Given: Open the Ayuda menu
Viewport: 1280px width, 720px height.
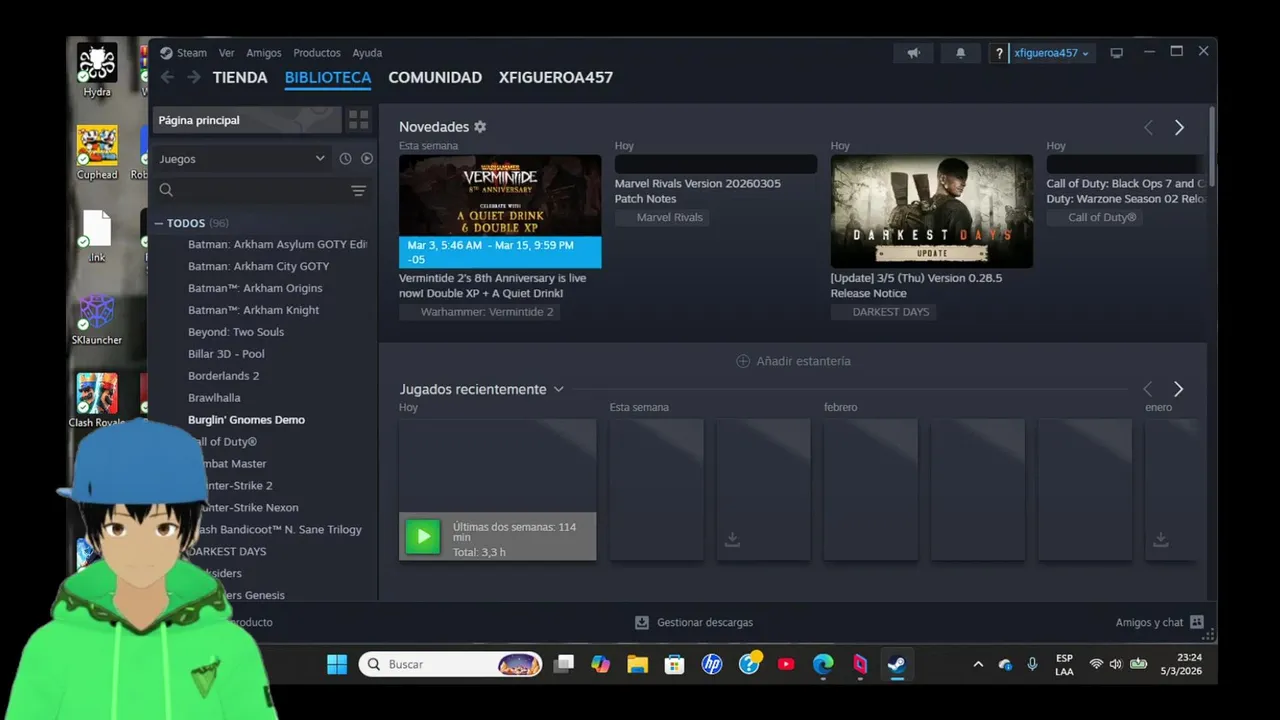Looking at the screenshot, I should coord(367,53).
